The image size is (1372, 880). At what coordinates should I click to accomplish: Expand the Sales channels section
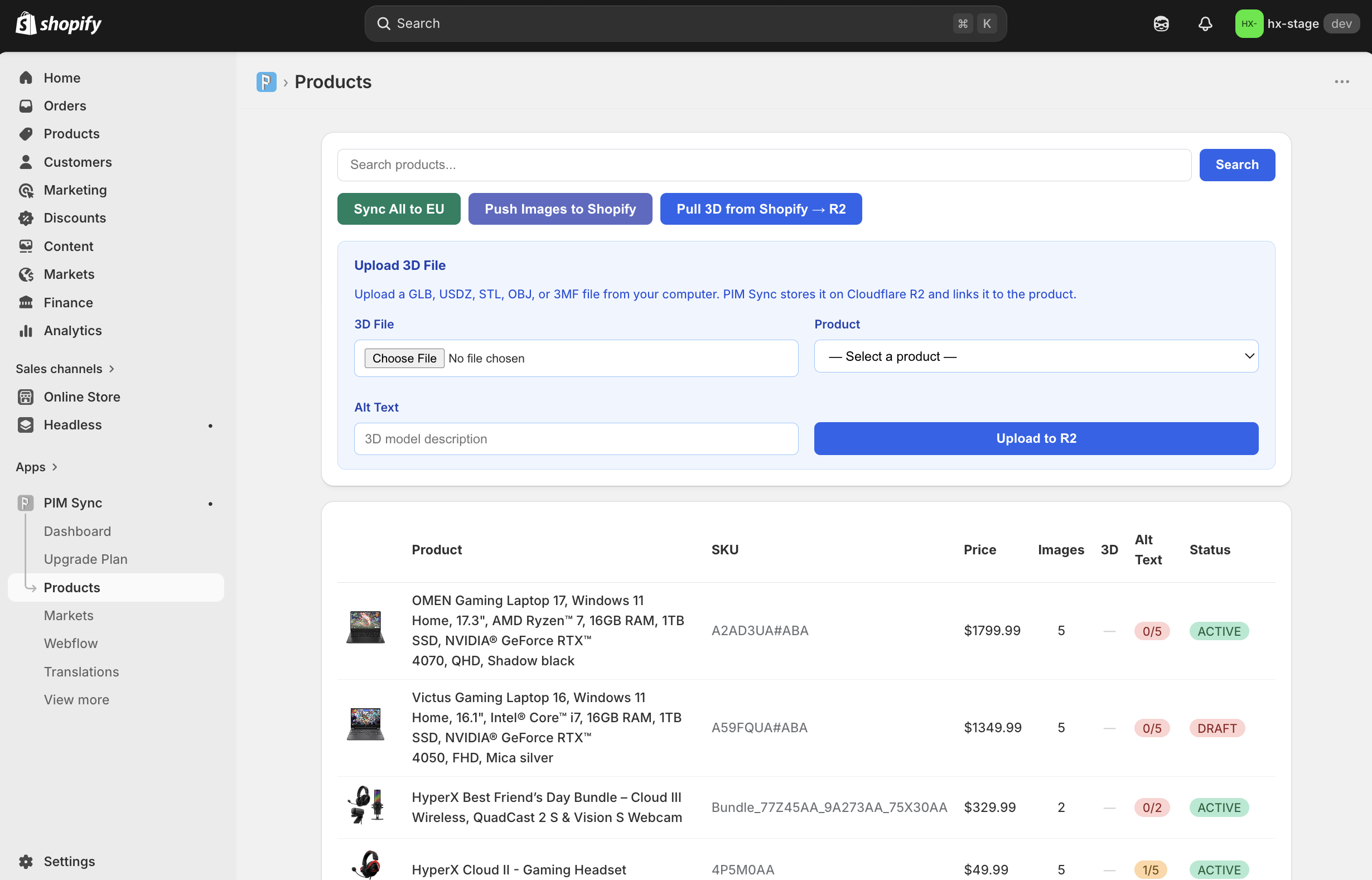pyautogui.click(x=65, y=369)
